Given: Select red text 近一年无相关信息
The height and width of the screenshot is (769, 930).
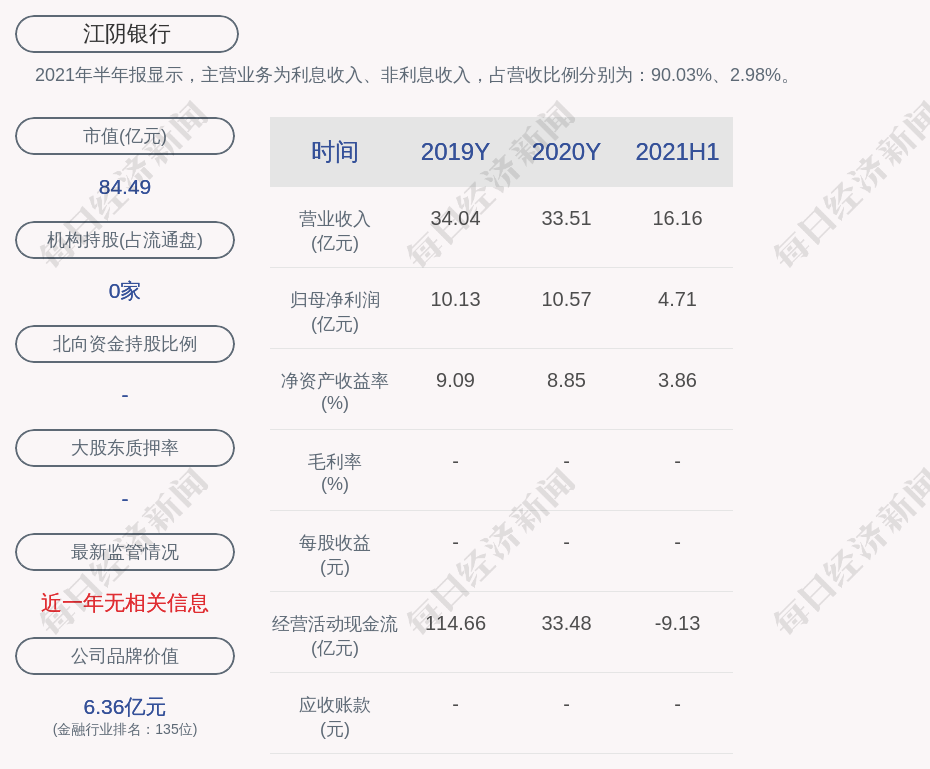Looking at the screenshot, I should click(x=125, y=603).
